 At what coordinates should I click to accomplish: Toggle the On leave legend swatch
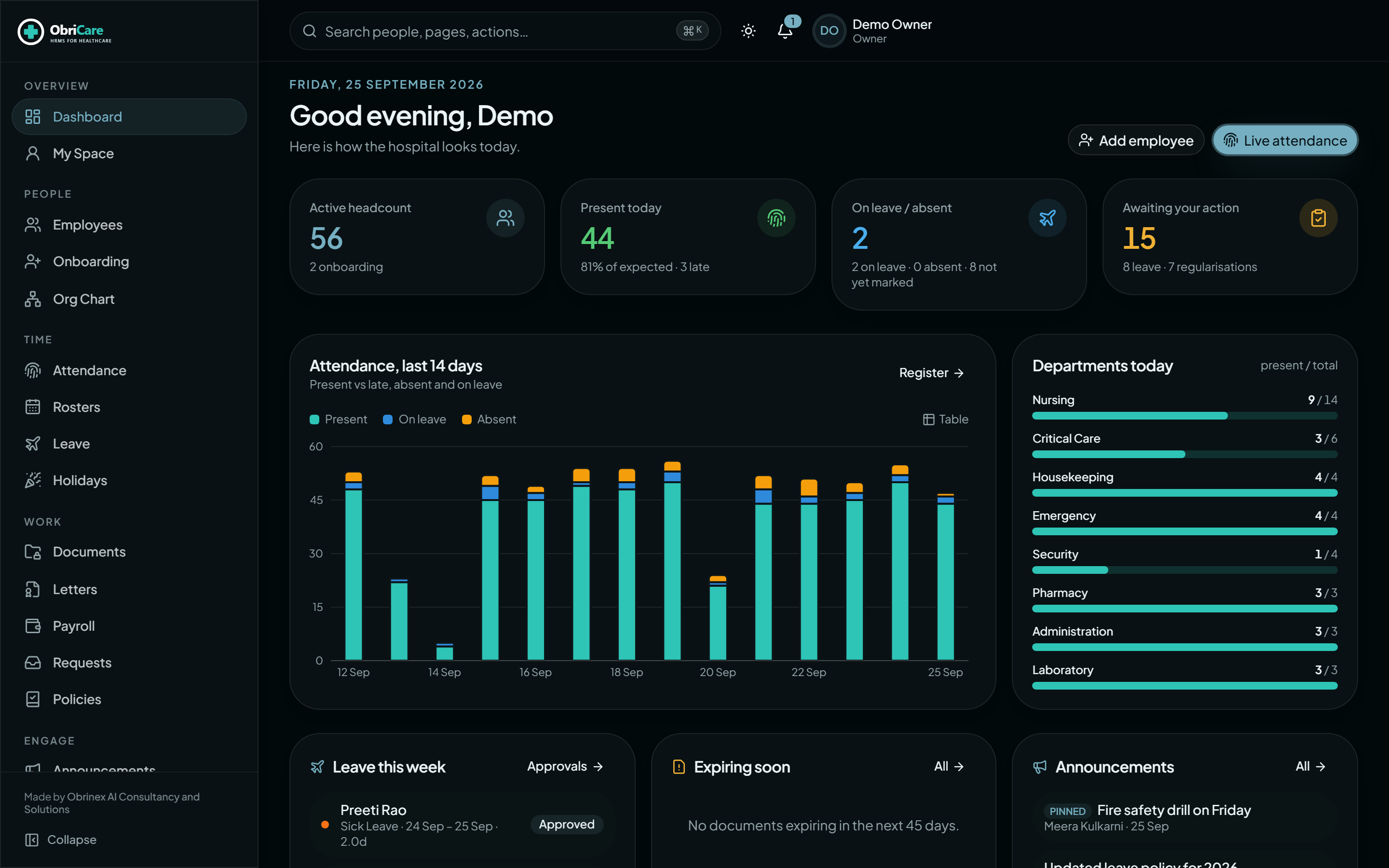coord(387,420)
